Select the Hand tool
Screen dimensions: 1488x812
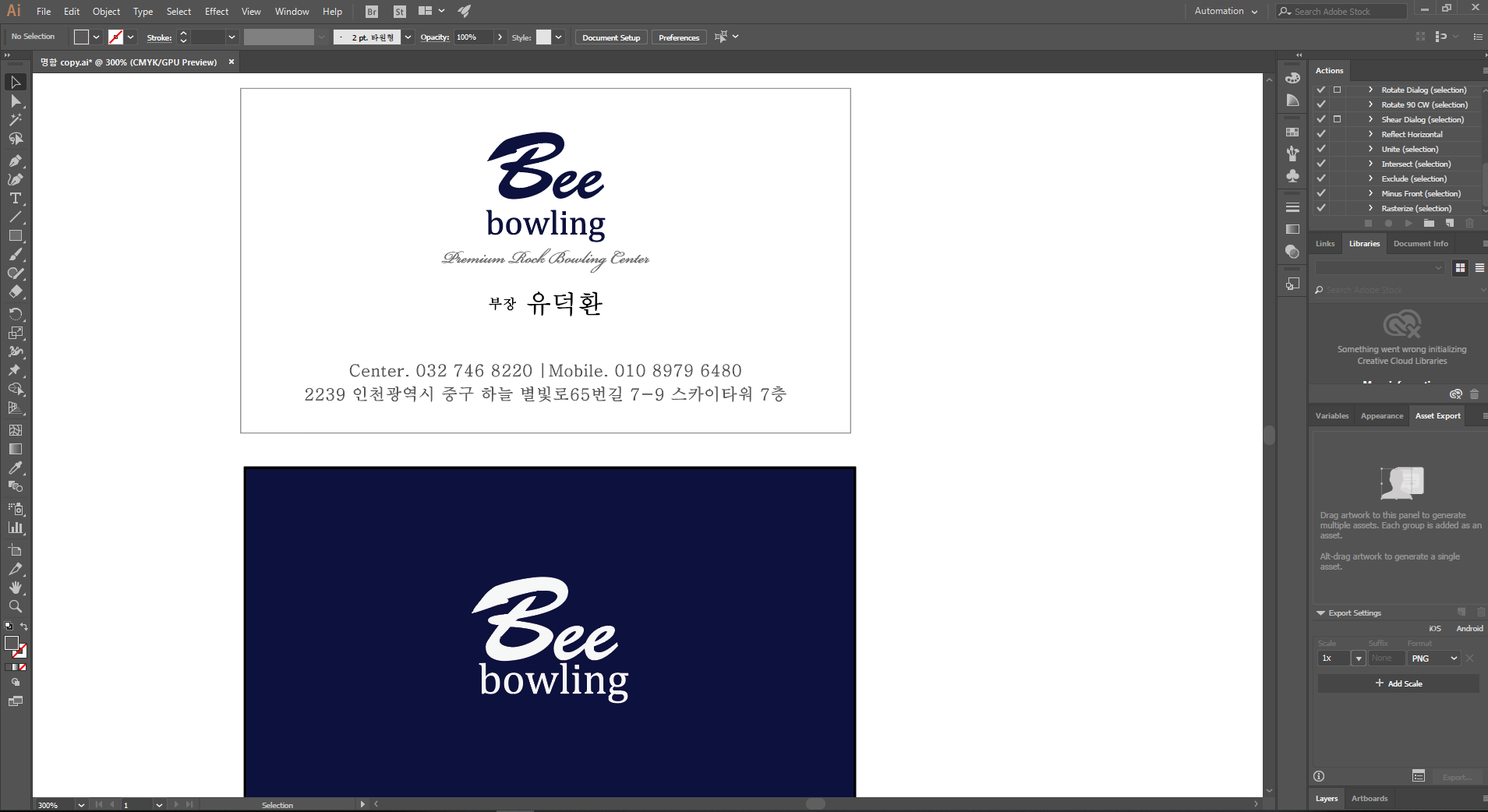[x=16, y=588]
